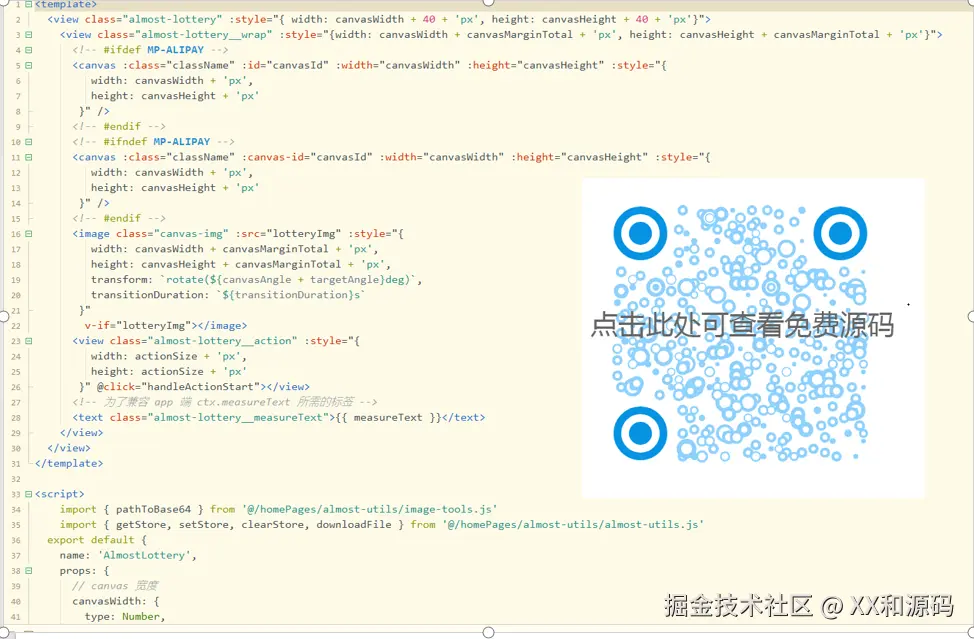
Task: Click the "almost-lottery__action" class name
Action: pyautogui.click(x=222, y=341)
